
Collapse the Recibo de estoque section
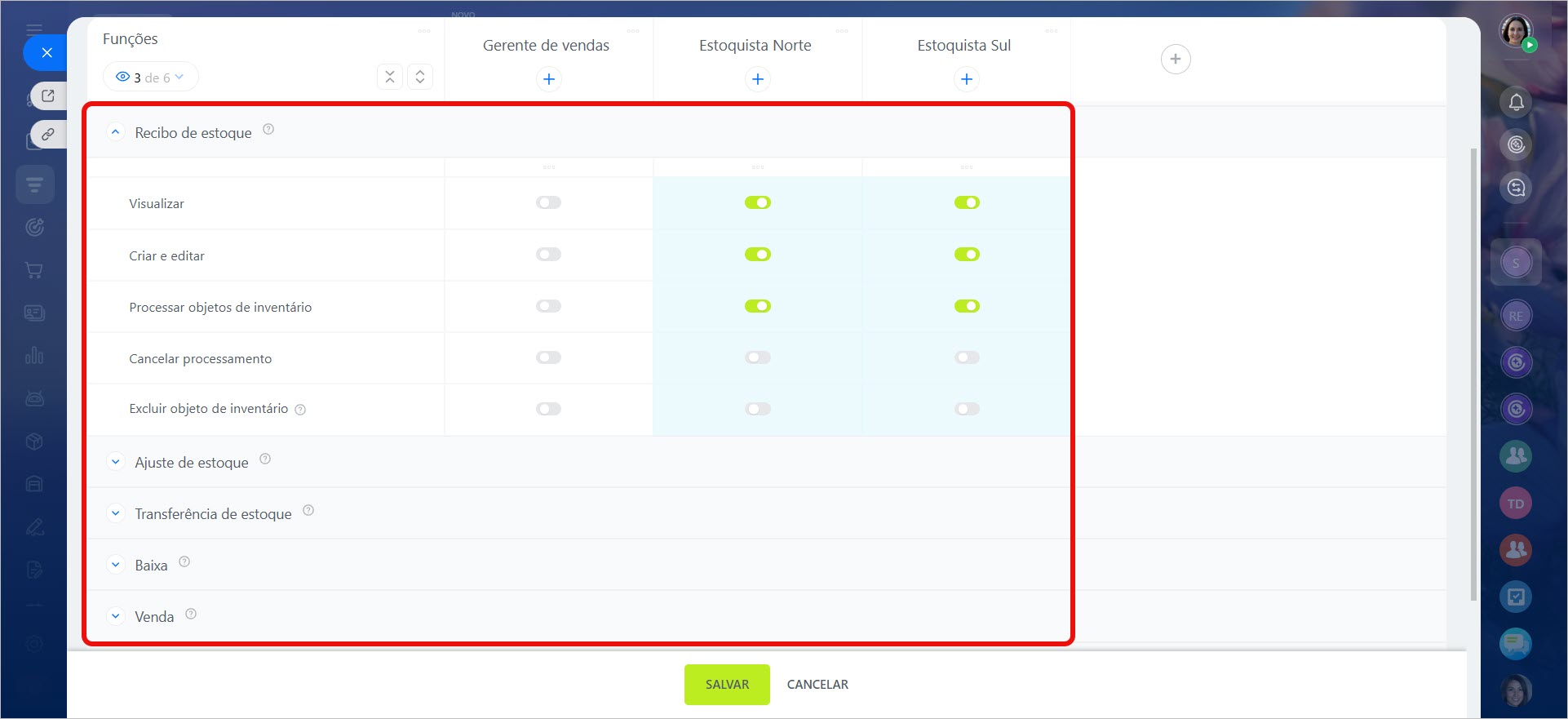(116, 132)
